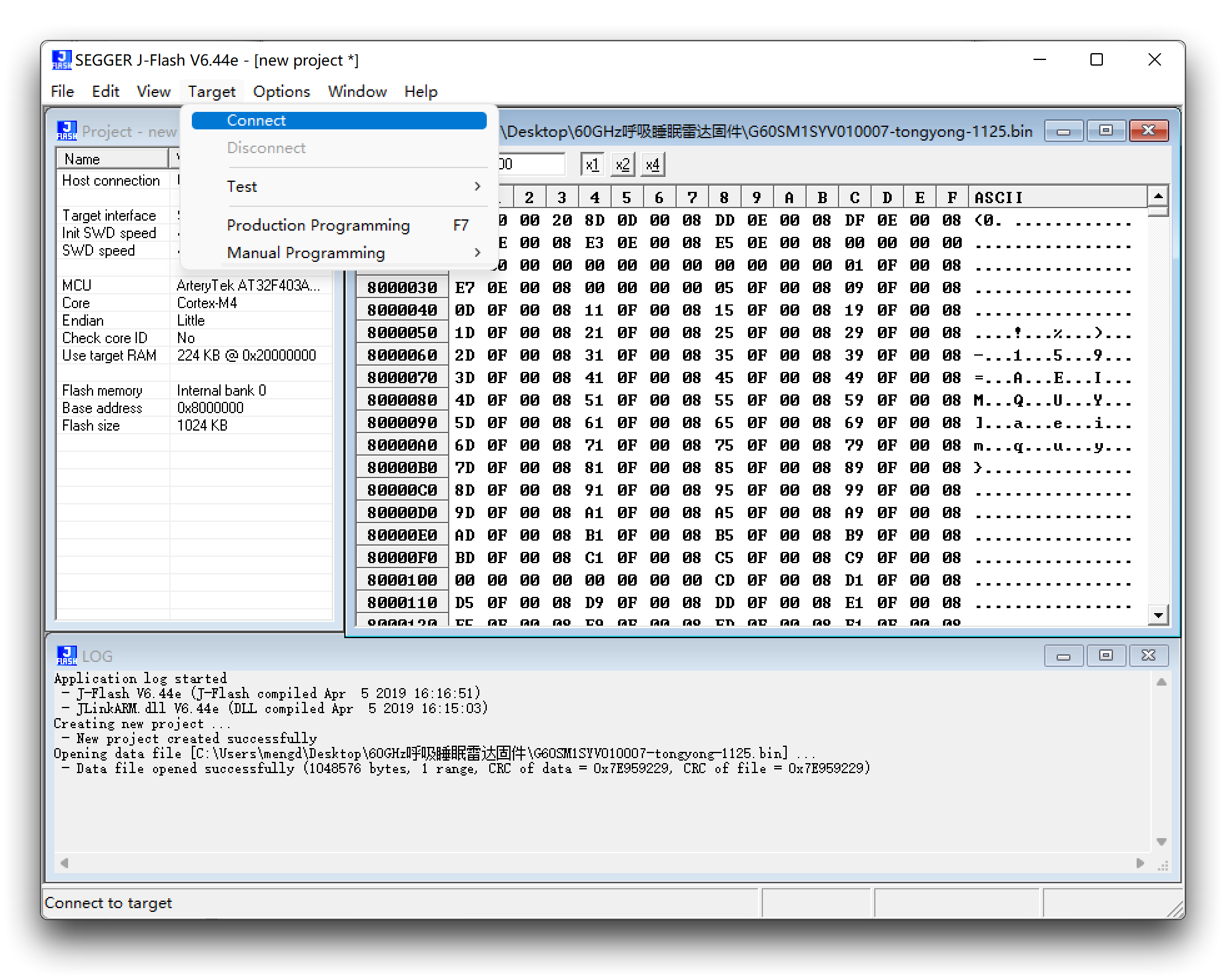
Task: Close the open Target menu
Action: coord(212,92)
